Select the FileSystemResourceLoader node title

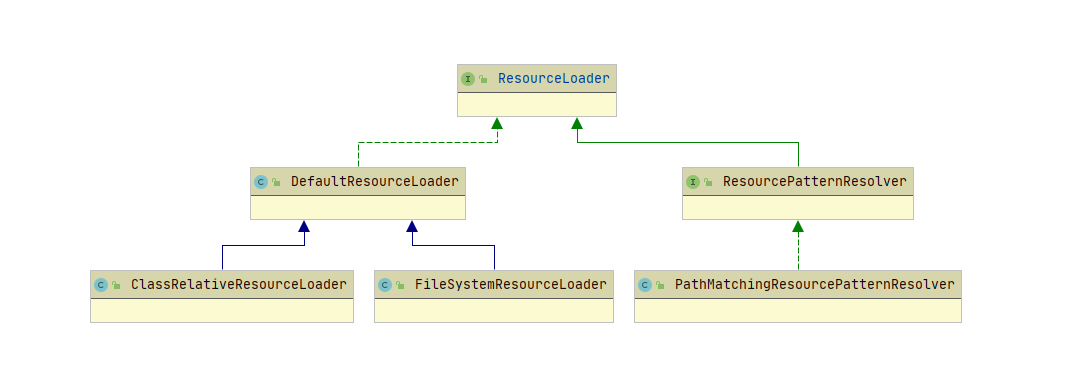click(510, 285)
